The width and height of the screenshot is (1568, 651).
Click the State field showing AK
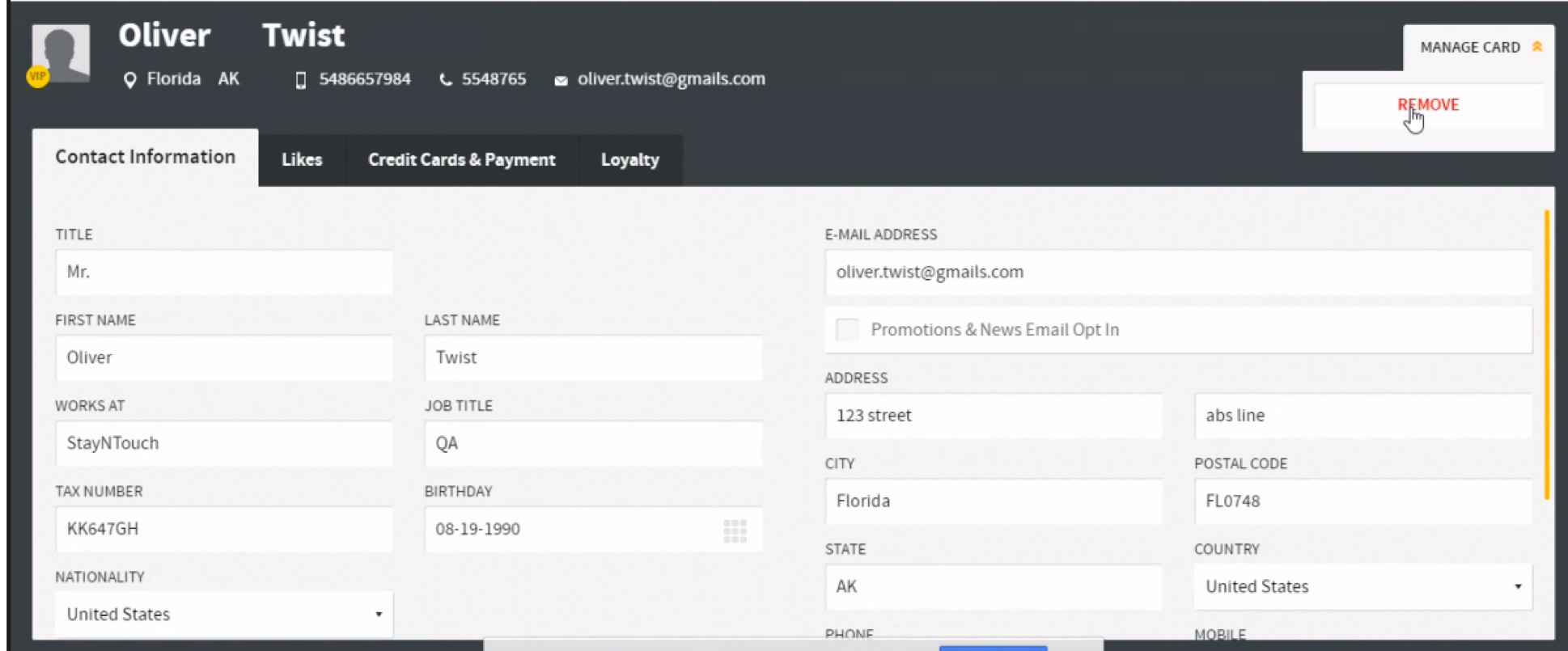(994, 587)
